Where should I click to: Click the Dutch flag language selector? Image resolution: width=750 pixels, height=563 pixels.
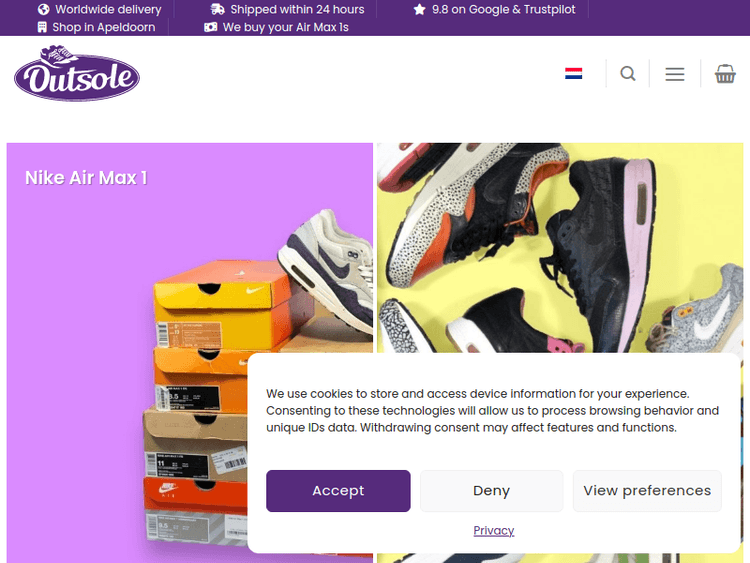(574, 74)
